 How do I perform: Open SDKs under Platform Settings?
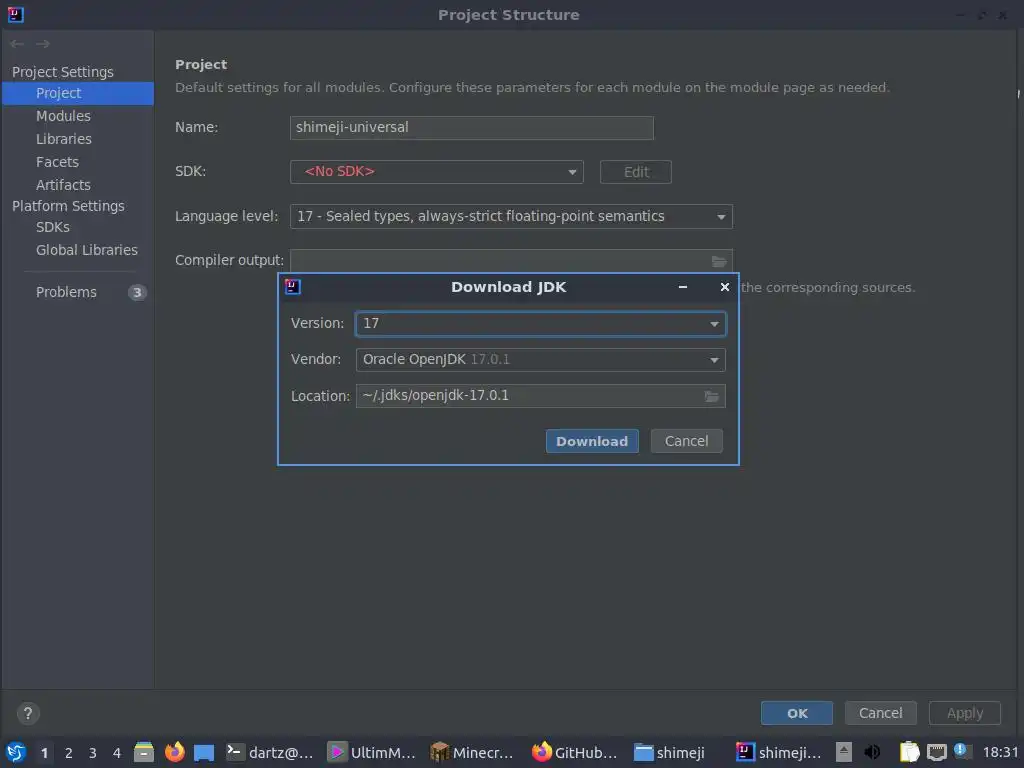(x=53, y=227)
